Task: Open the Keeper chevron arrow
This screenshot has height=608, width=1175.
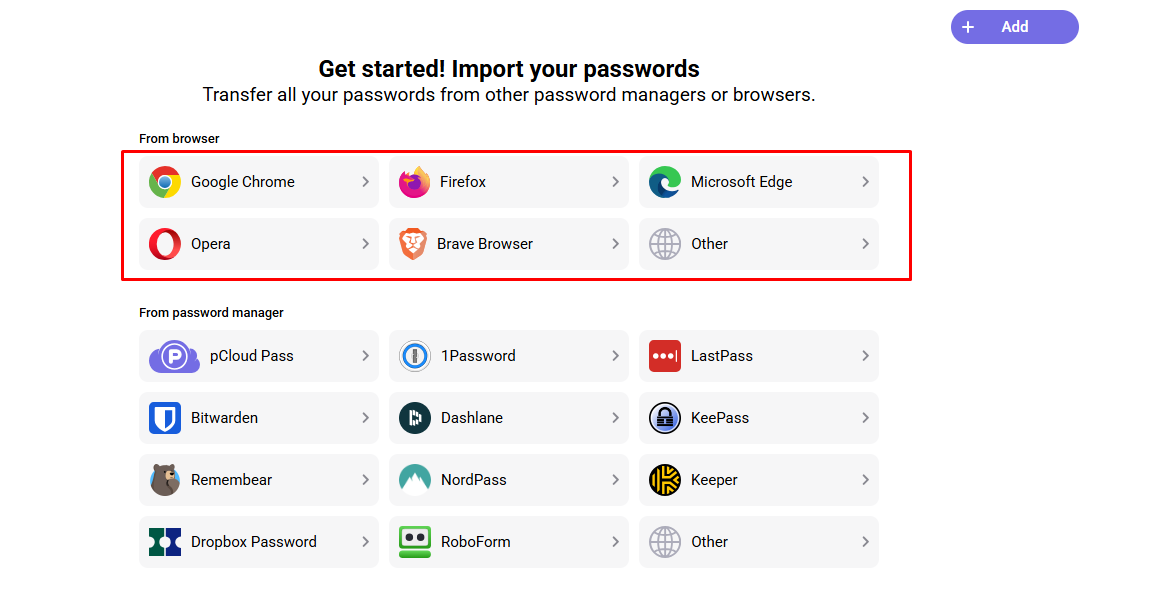Action: (865, 480)
